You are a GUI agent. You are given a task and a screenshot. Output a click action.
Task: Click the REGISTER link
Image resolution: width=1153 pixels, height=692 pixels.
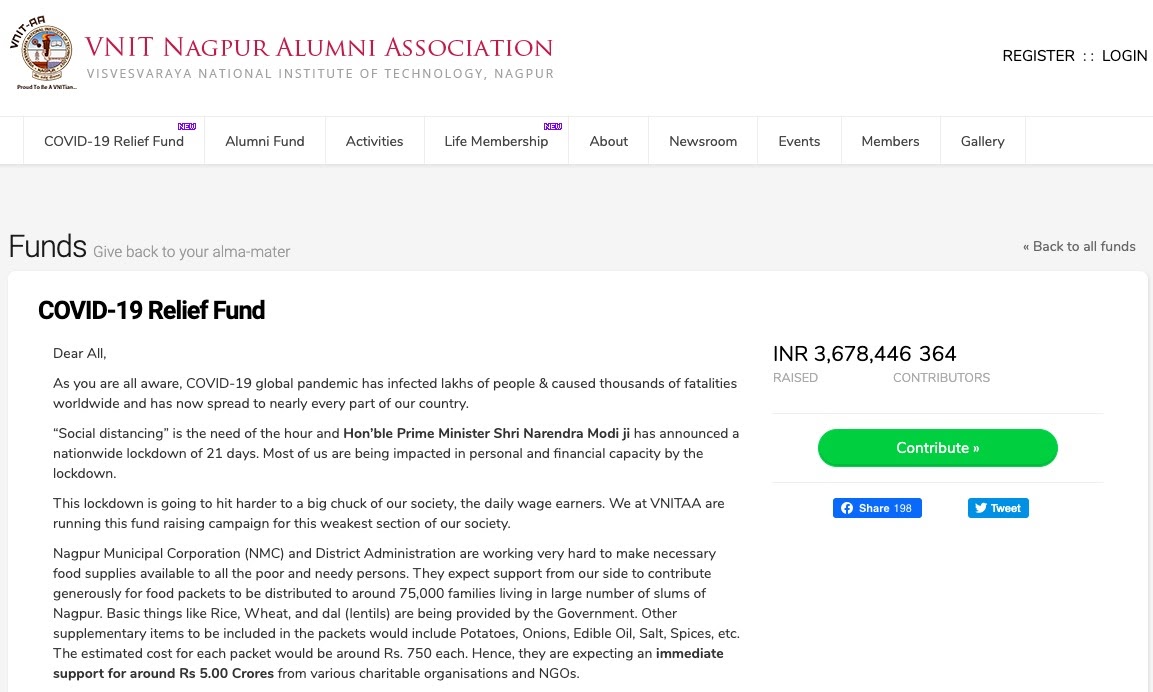[x=1038, y=56]
